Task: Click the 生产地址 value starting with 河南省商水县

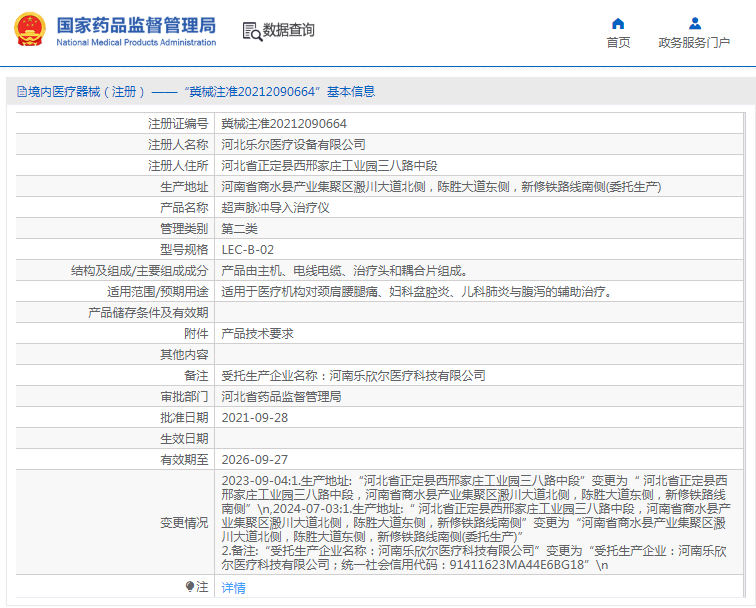Action: (x=441, y=187)
